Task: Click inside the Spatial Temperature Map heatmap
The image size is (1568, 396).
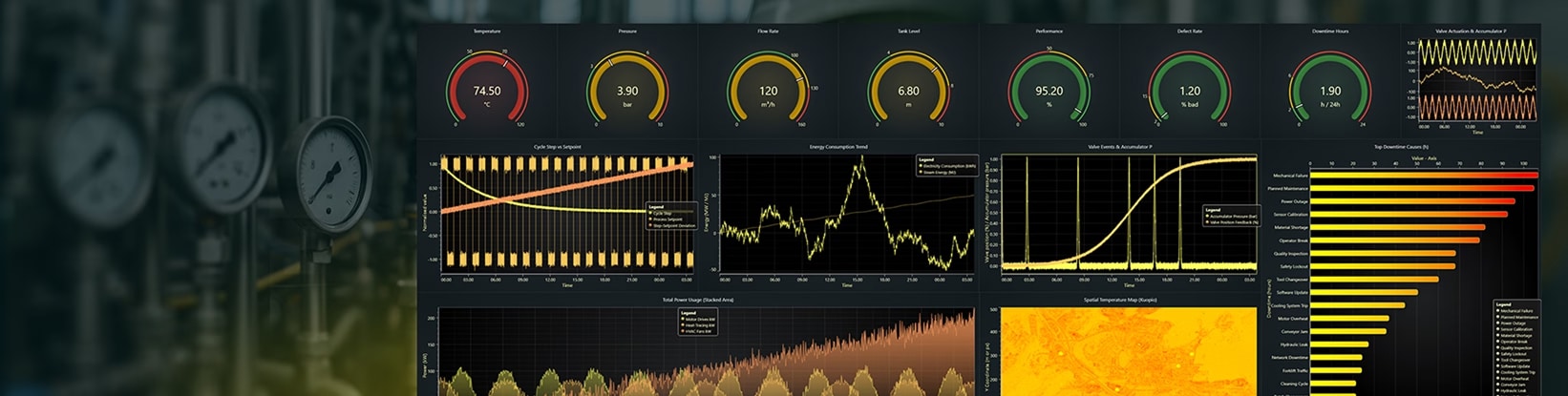Action: pyautogui.click(x=1127, y=353)
